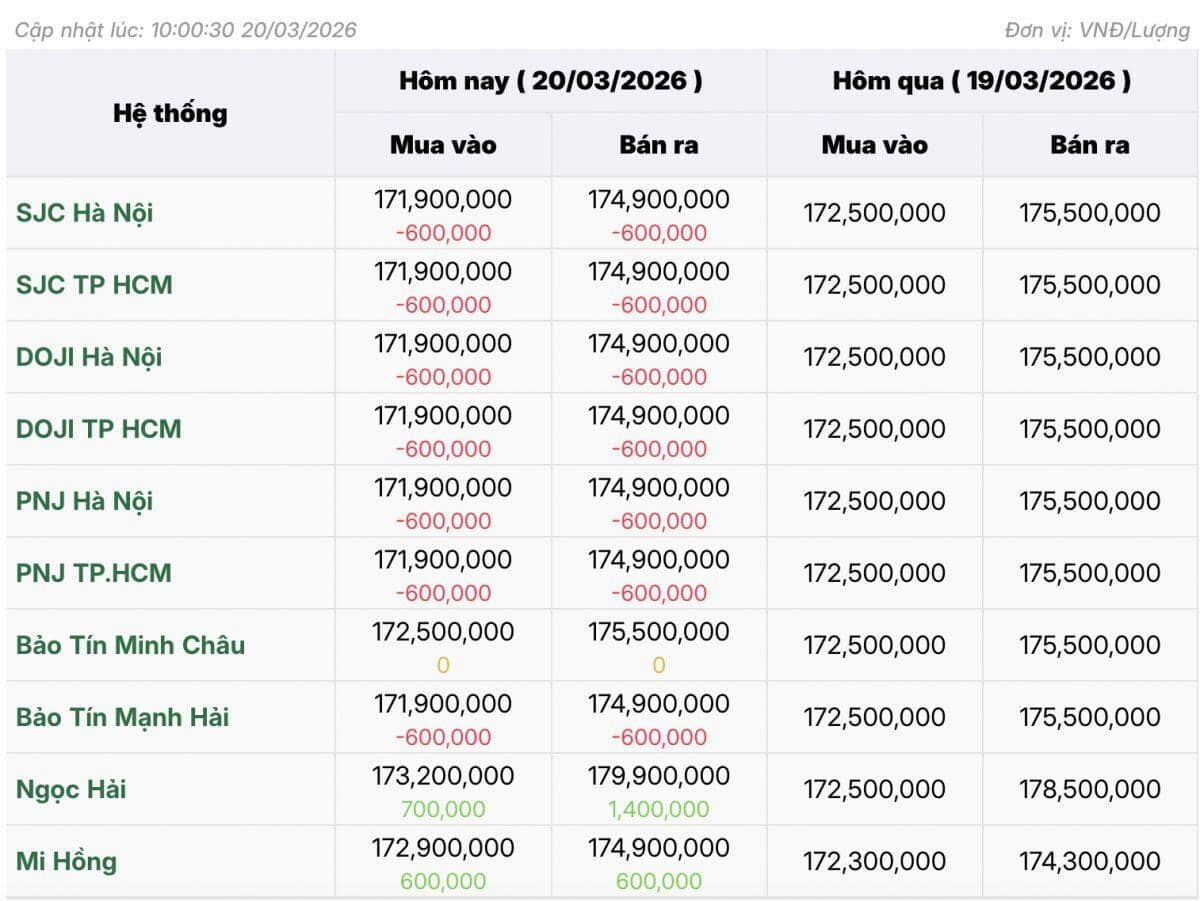Open the SJC TP HCM system link
The image size is (1200, 901).
(94, 285)
